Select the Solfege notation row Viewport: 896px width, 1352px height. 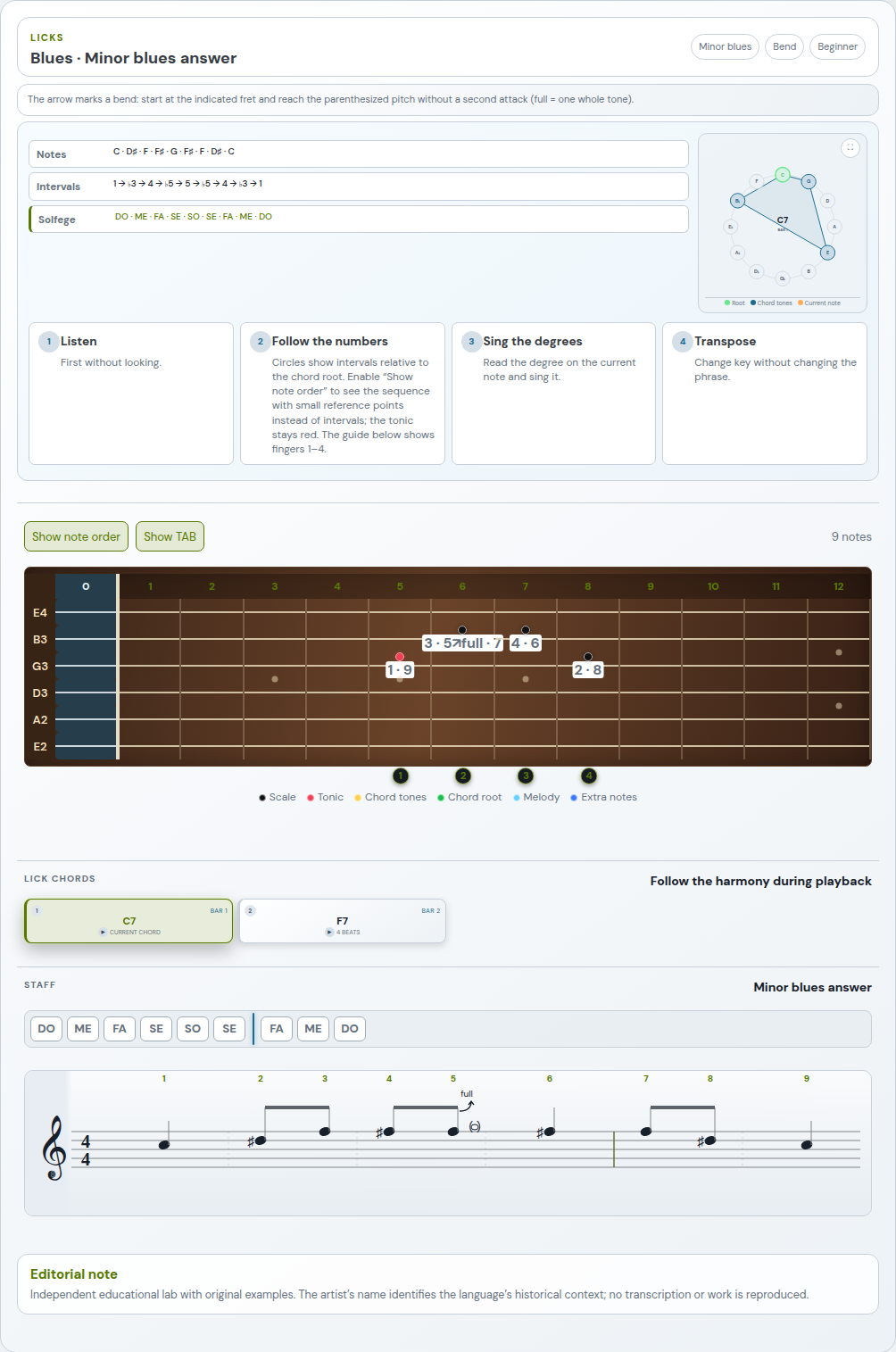coord(359,219)
